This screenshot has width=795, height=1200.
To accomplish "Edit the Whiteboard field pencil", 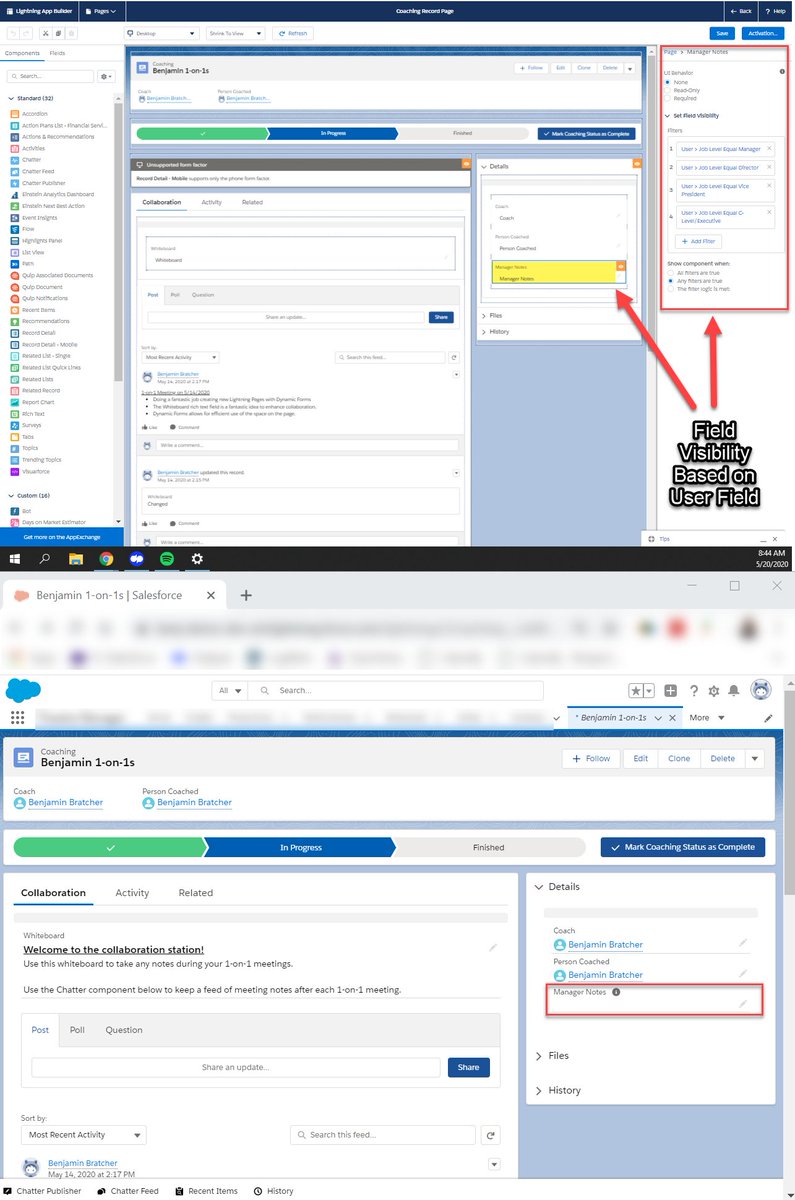I will (x=493, y=947).
